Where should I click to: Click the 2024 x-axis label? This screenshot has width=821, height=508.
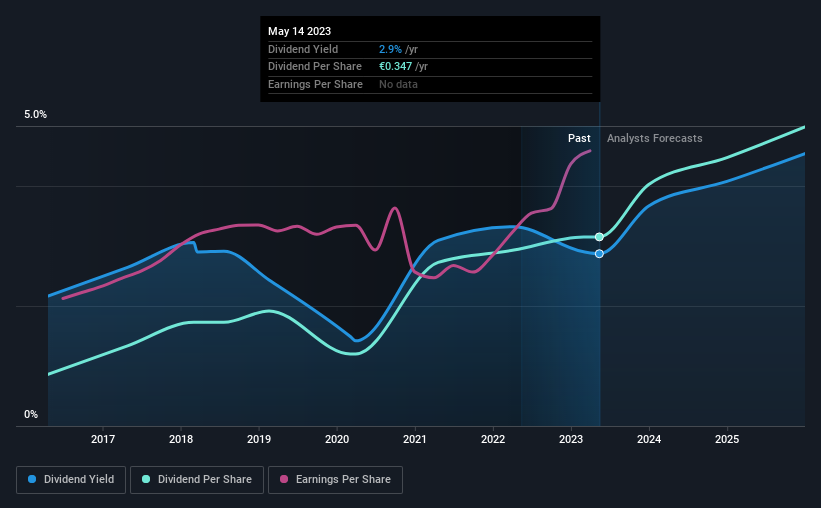pyautogui.click(x=649, y=439)
